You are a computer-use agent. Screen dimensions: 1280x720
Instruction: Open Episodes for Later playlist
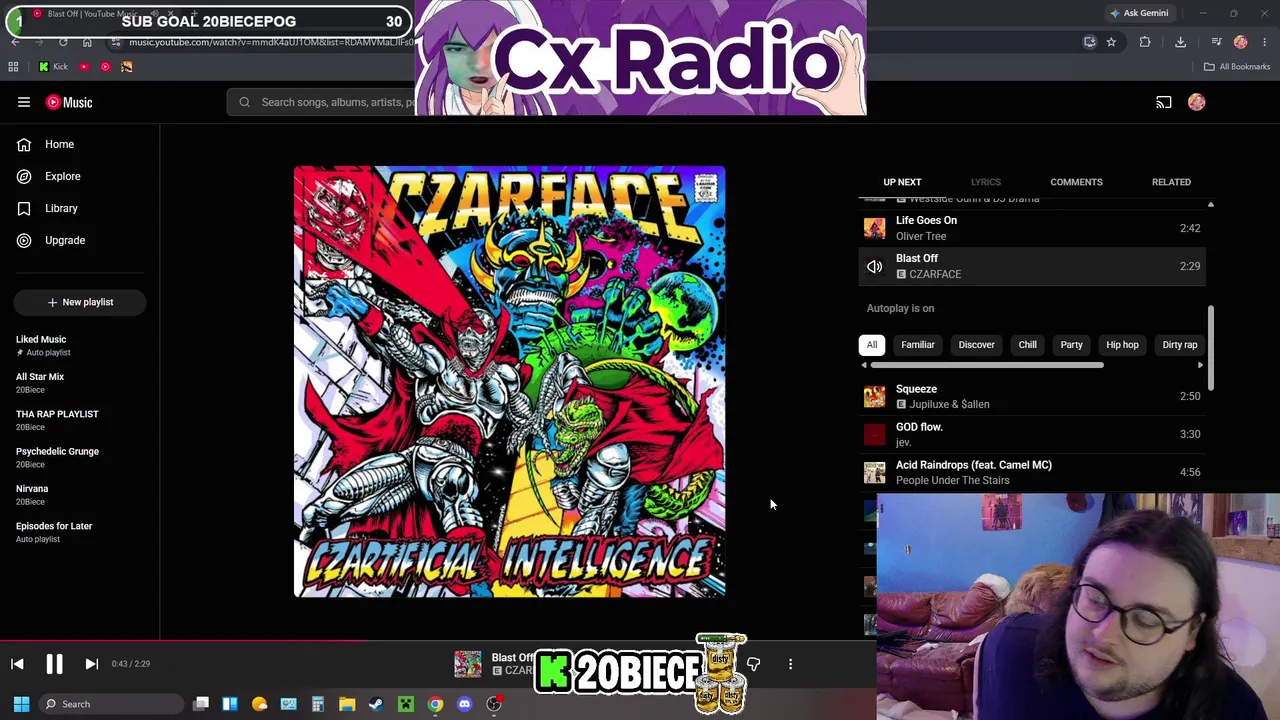[80, 532]
